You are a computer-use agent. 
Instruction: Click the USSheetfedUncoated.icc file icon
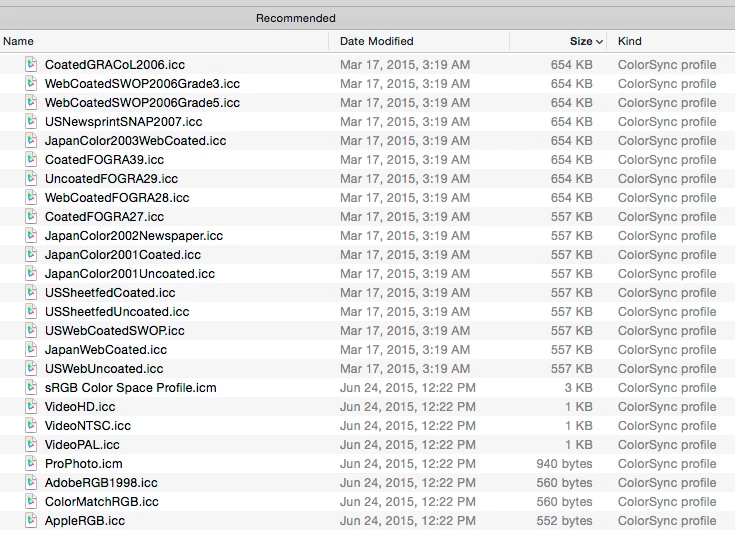point(31,311)
